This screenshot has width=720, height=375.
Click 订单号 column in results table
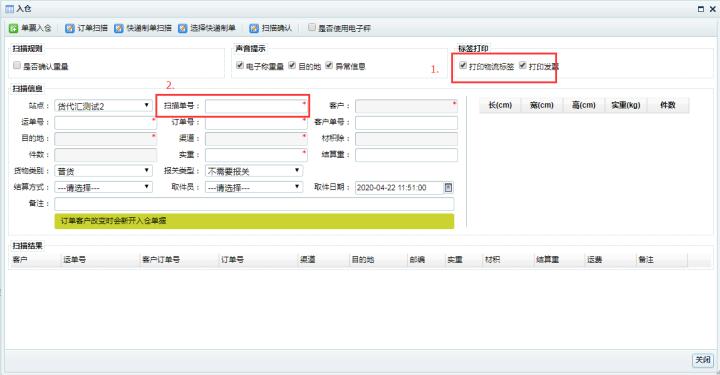[258, 260]
